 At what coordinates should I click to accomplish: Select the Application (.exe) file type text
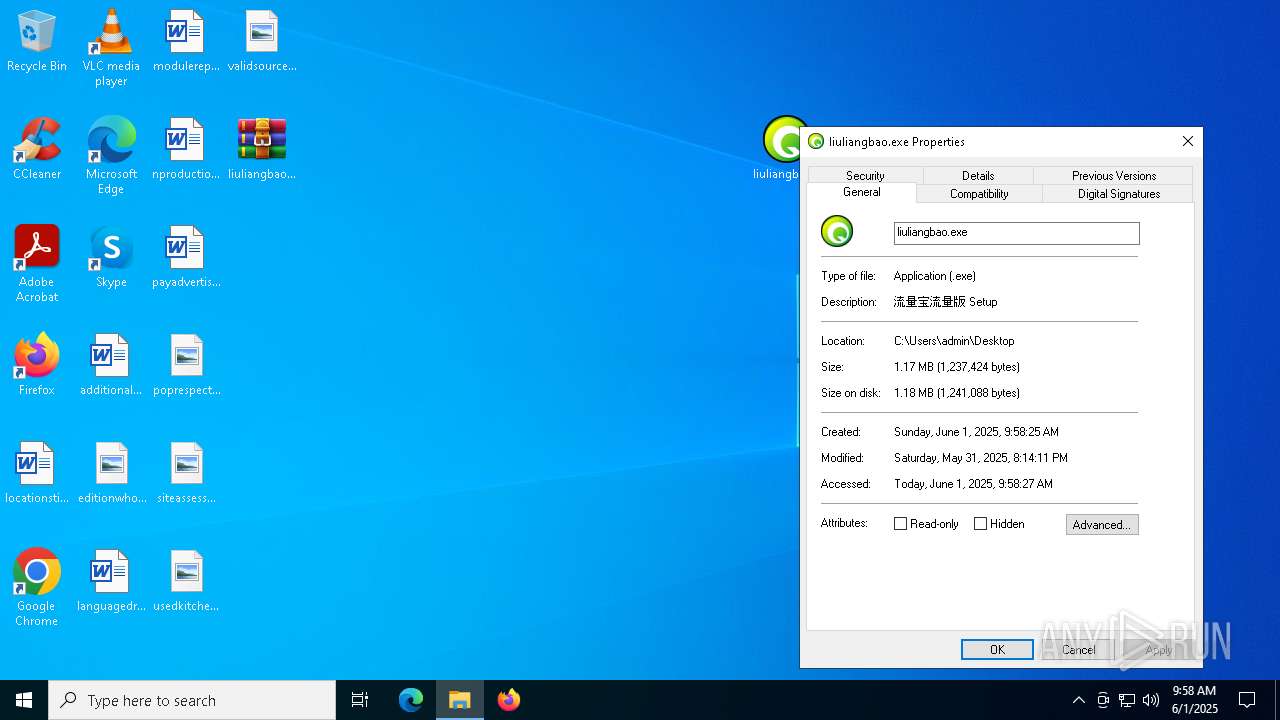point(935,276)
